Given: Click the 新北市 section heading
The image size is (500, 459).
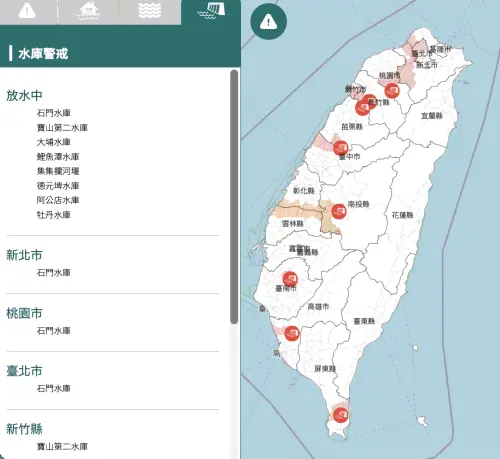Looking at the screenshot, I should [24, 255].
